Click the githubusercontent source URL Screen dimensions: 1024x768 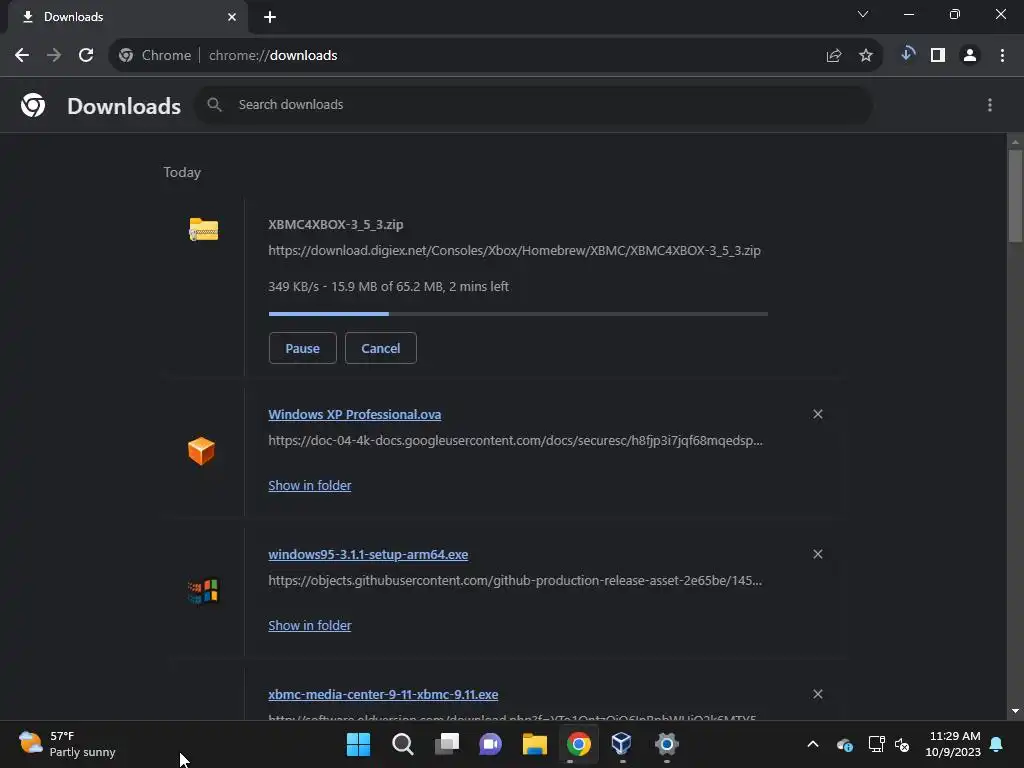[x=515, y=581]
